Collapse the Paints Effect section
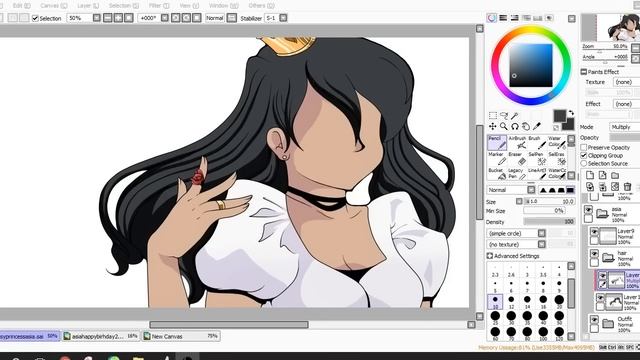 coord(584,72)
